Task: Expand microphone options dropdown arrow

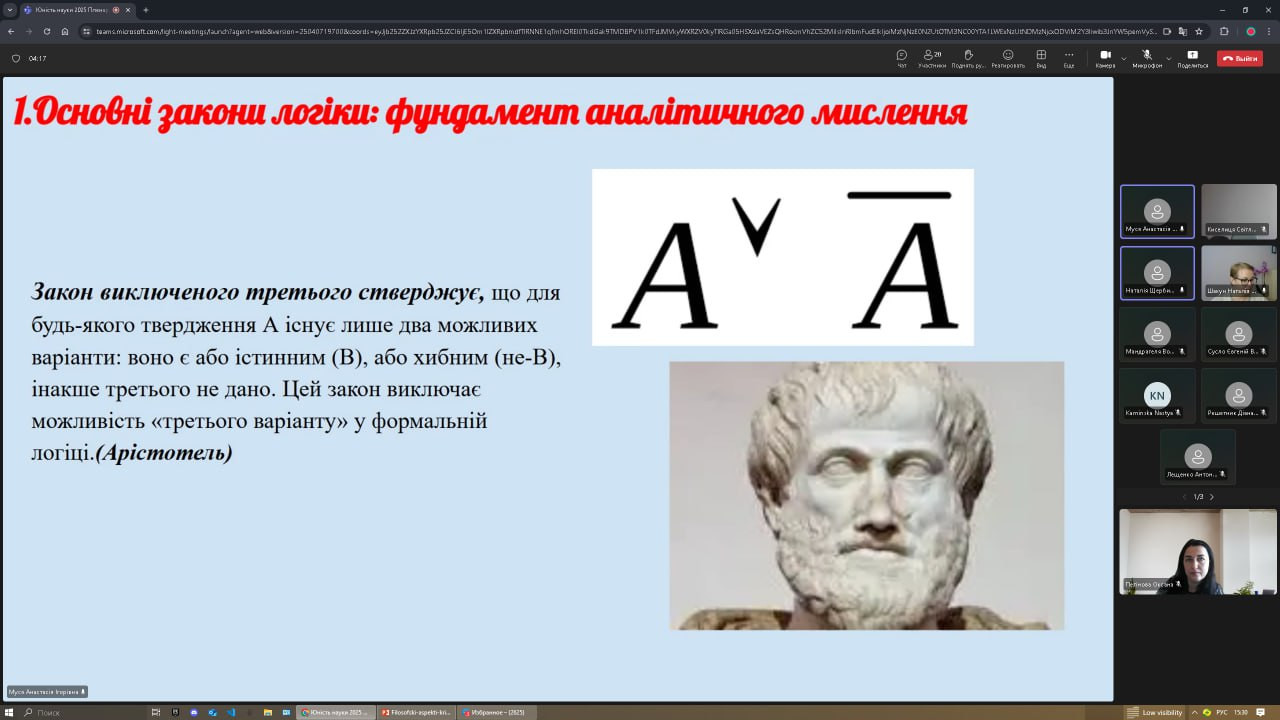Action: point(1168,58)
